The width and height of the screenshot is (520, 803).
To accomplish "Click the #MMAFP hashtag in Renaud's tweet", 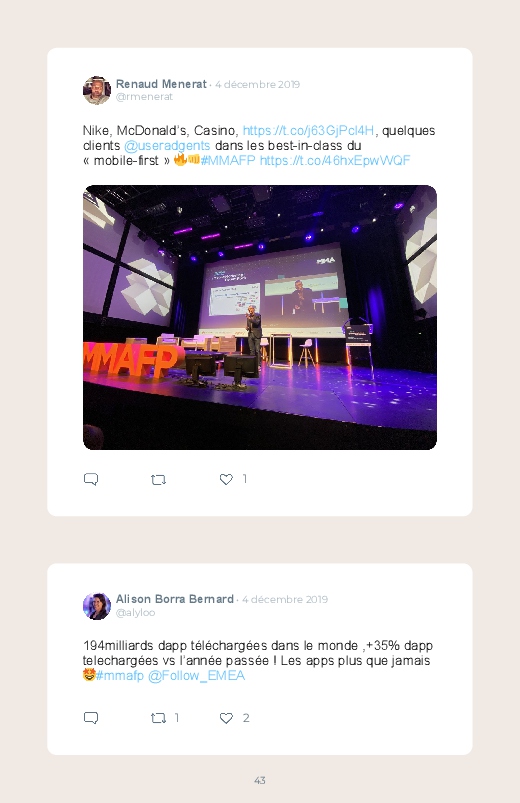I will pyautogui.click(x=228, y=160).
